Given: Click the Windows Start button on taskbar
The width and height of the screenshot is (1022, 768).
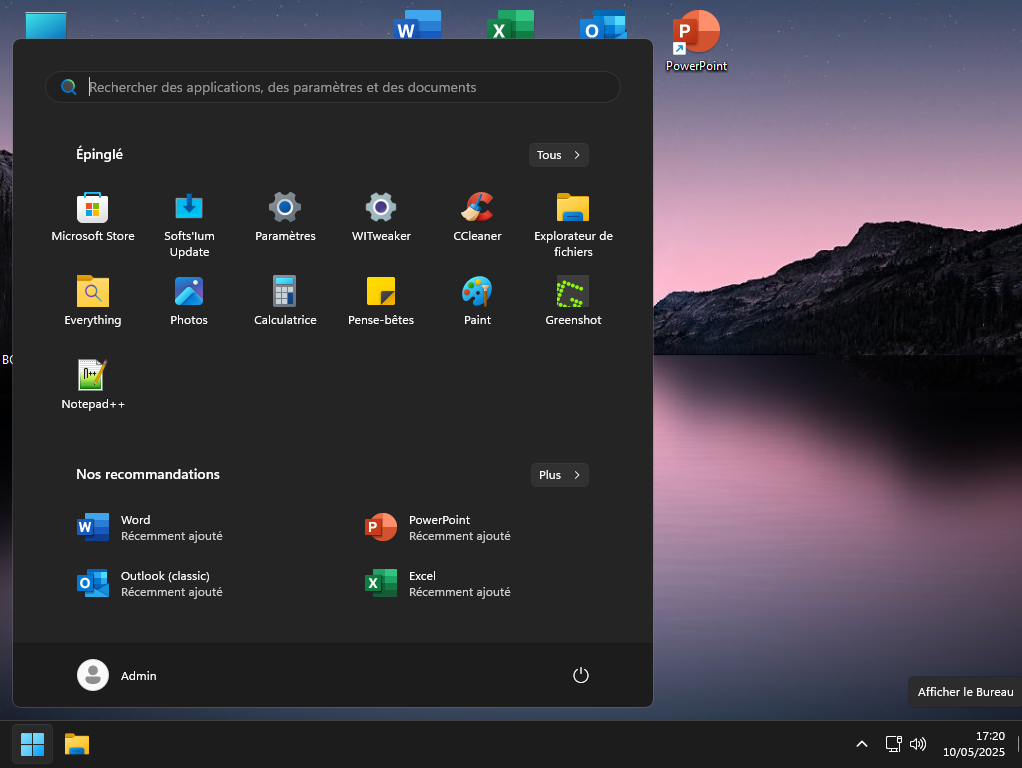Looking at the screenshot, I should pos(32,744).
